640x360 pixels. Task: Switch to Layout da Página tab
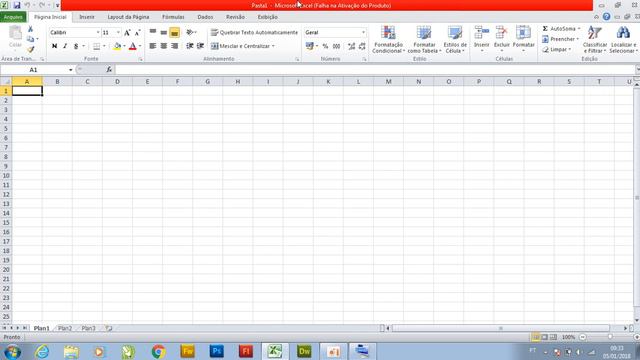click(128, 17)
